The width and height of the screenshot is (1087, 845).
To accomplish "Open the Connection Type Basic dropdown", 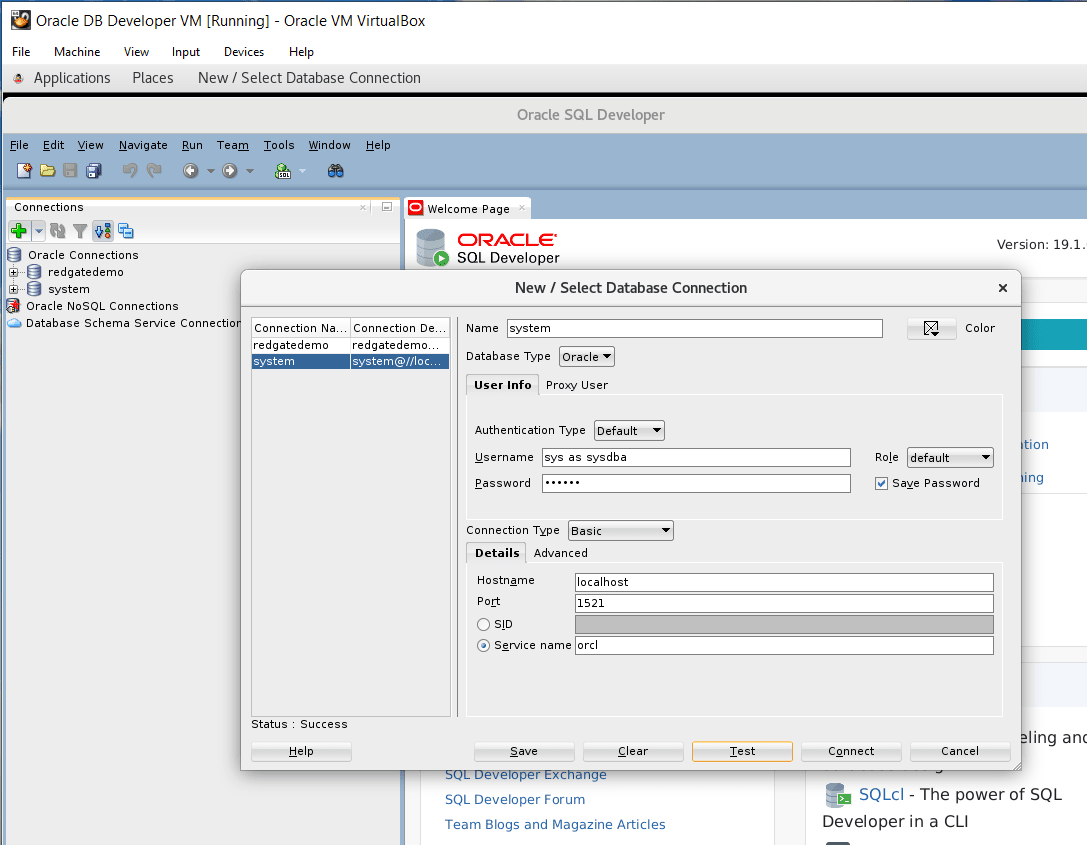I will pyautogui.click(x=620, y=531).
